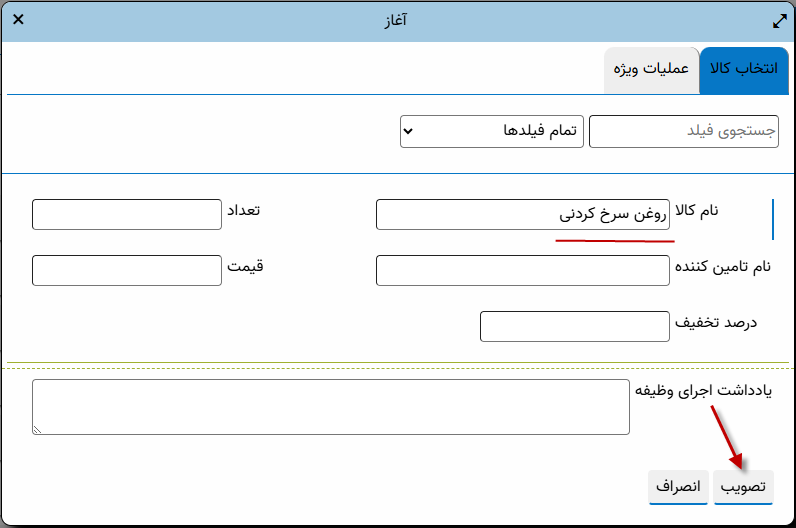Image resolution: width=796 pixels, height=528 pixels.
Task: Open the عملیات ویژه tab
Action: pos(651,70)
